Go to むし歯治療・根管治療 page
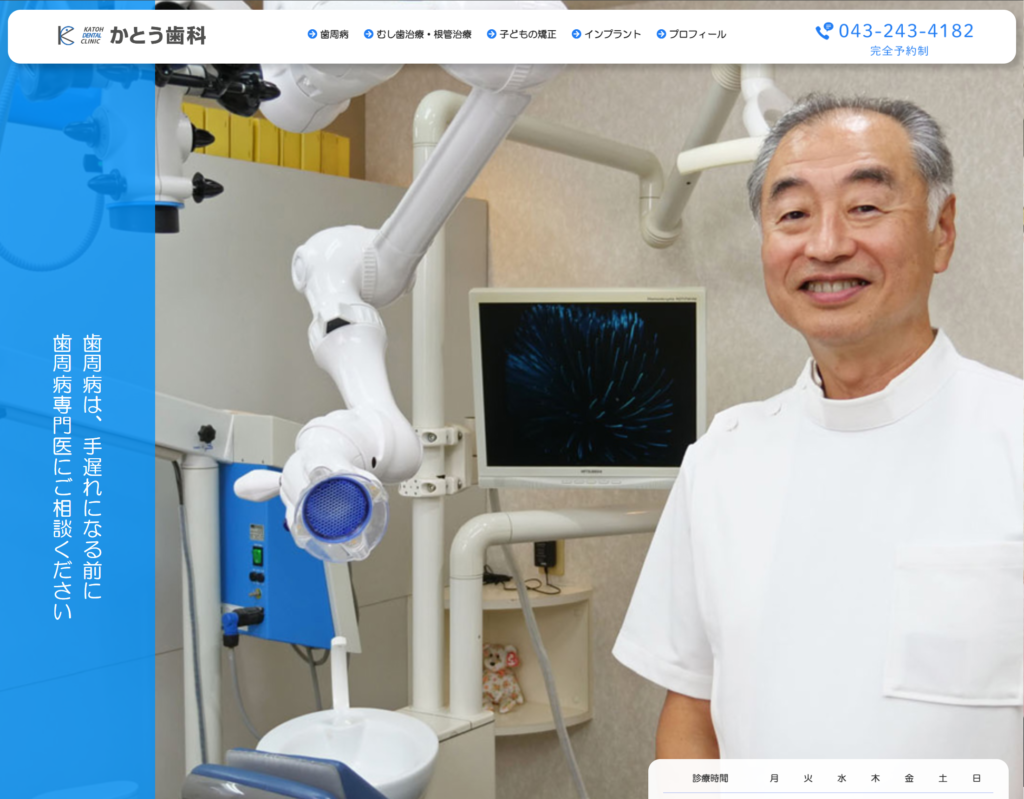Viewport: 1024px width, 799px height. coord(424,34)
